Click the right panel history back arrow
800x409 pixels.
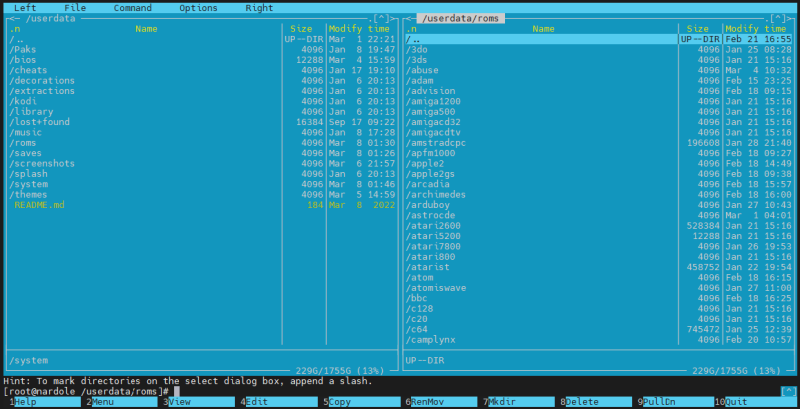[x=409, y=19]
